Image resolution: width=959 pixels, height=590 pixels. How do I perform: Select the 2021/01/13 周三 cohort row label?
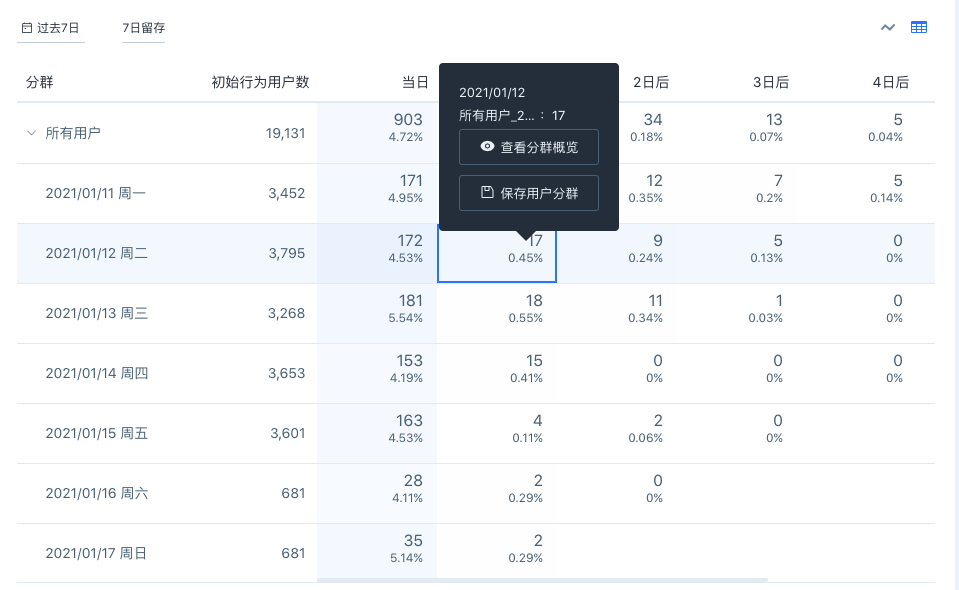tap(96, 313)
